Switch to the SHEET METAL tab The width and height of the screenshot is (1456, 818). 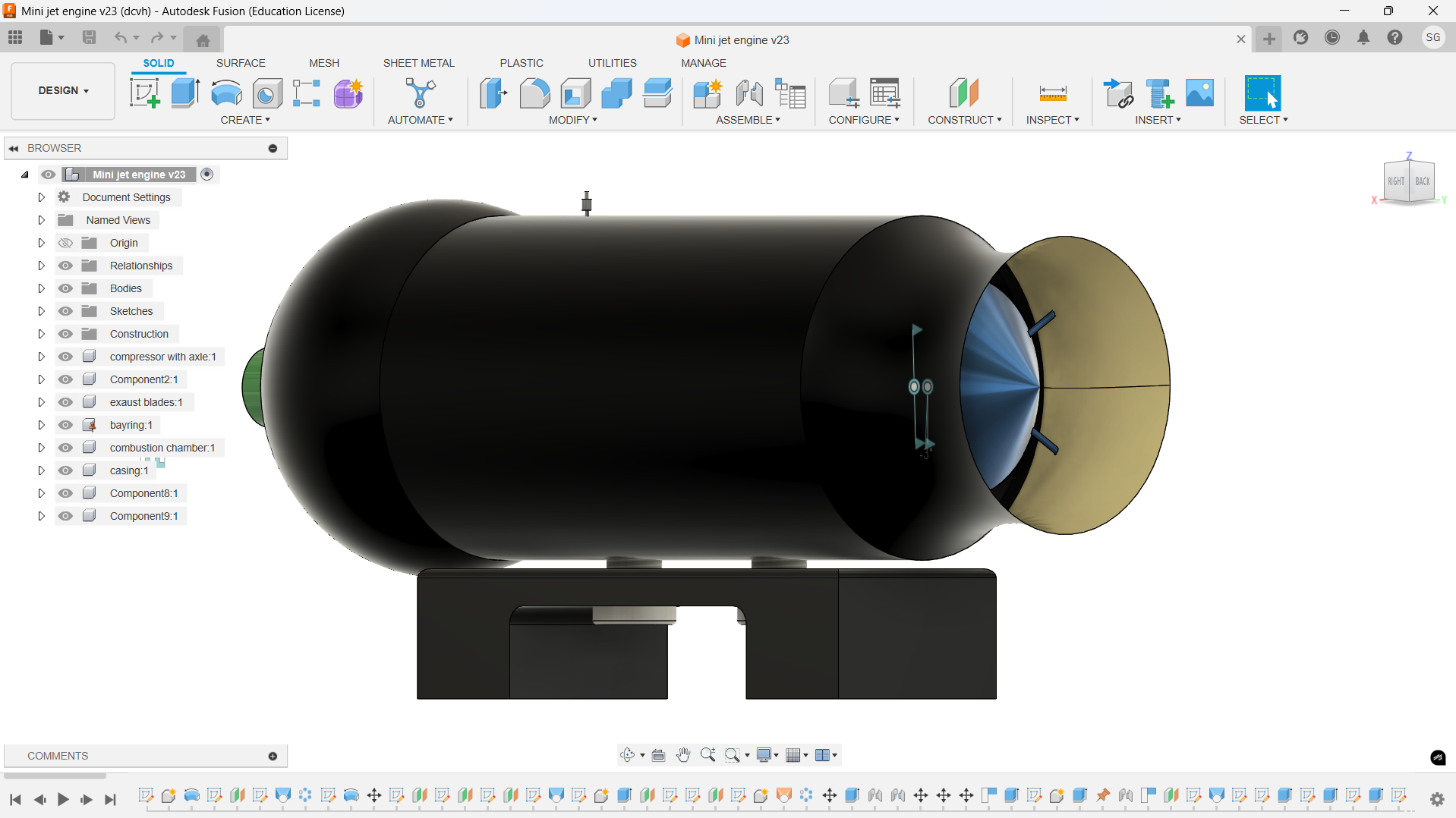click(x=419, y=63)
